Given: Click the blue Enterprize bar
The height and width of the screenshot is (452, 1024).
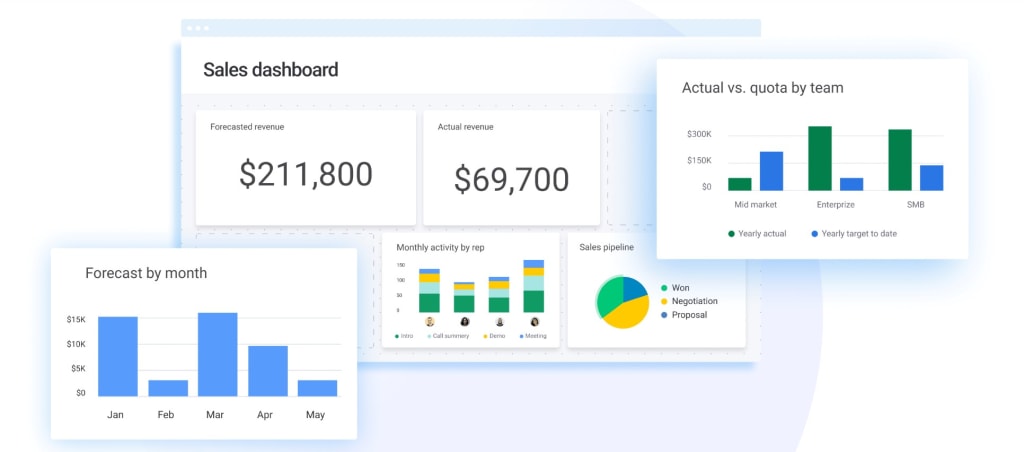Looking at the screenshot, I should point(852,184).
